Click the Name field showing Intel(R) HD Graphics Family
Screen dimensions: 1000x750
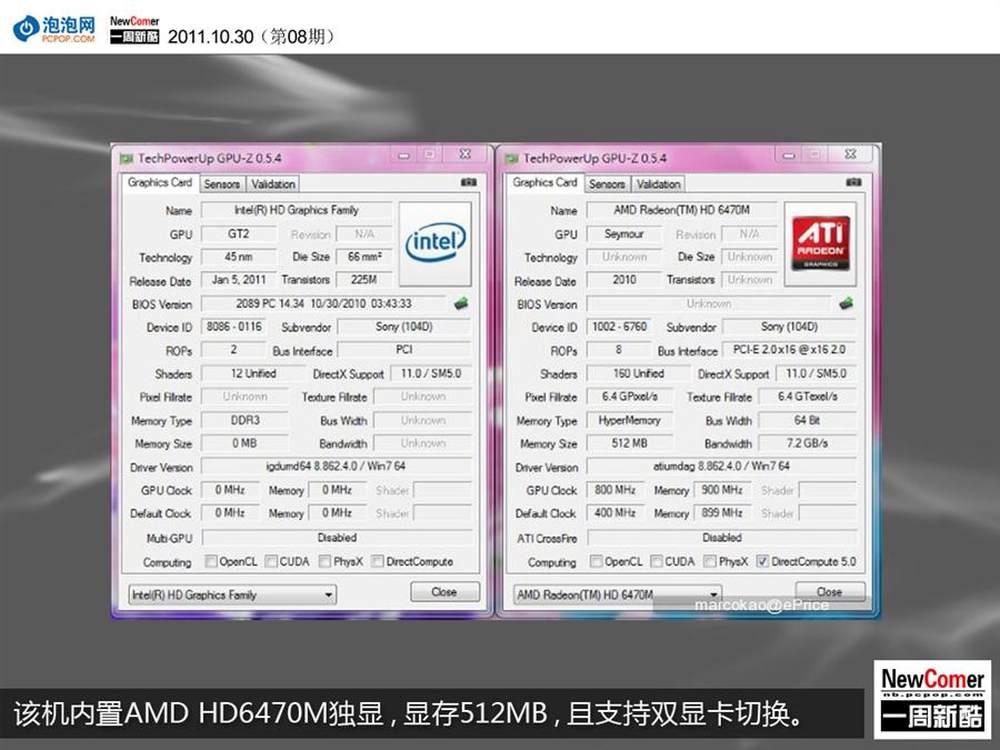(x=297, y=210)
